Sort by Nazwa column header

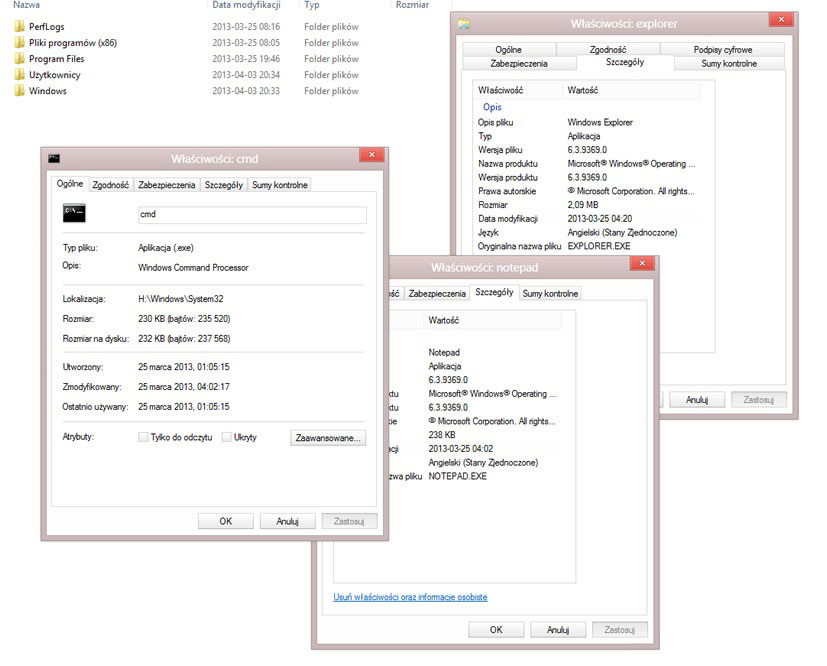point(26,5)
